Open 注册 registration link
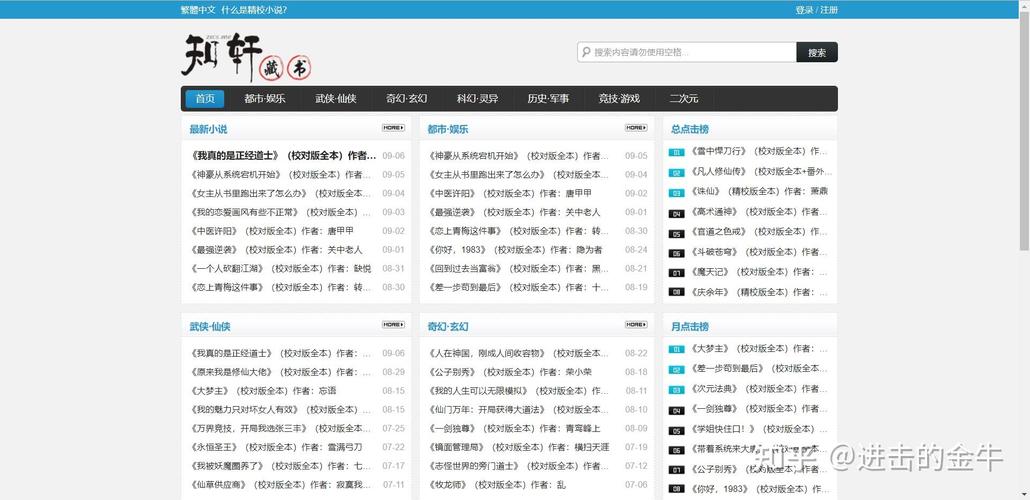1030x500 pixels. [829, 10]
